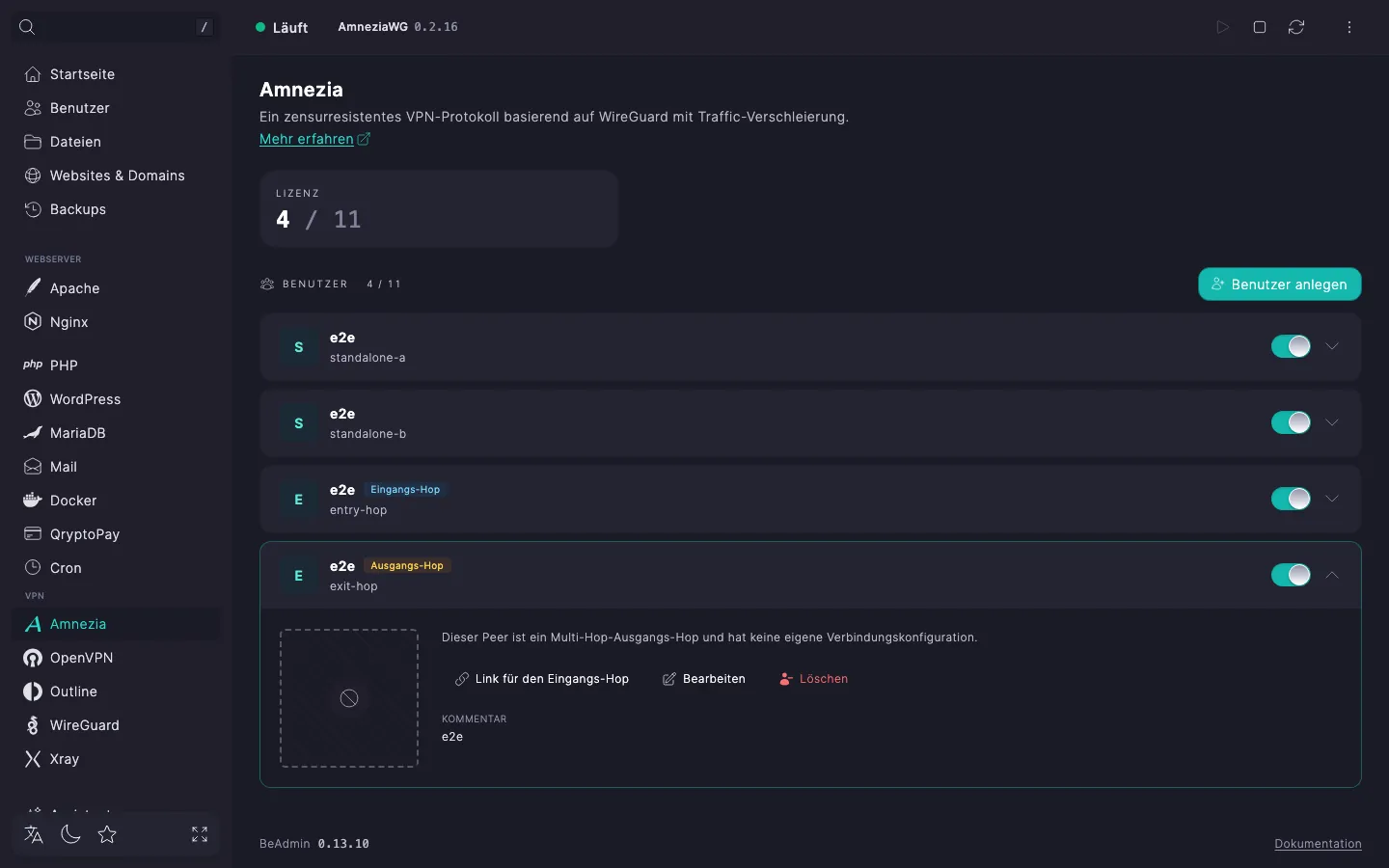
Task: Click the empty QR code placeholder
Action: pyautogui.click(x=349, y=698)
